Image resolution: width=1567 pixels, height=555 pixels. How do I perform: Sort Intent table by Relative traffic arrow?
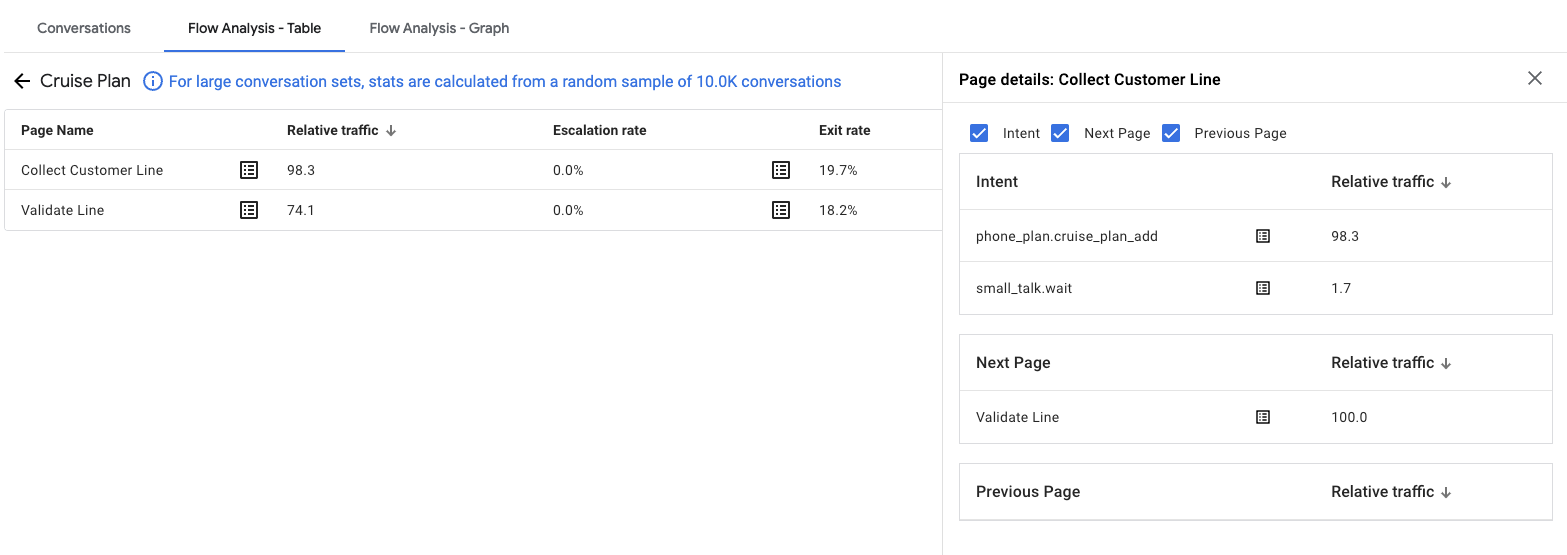1446,182
